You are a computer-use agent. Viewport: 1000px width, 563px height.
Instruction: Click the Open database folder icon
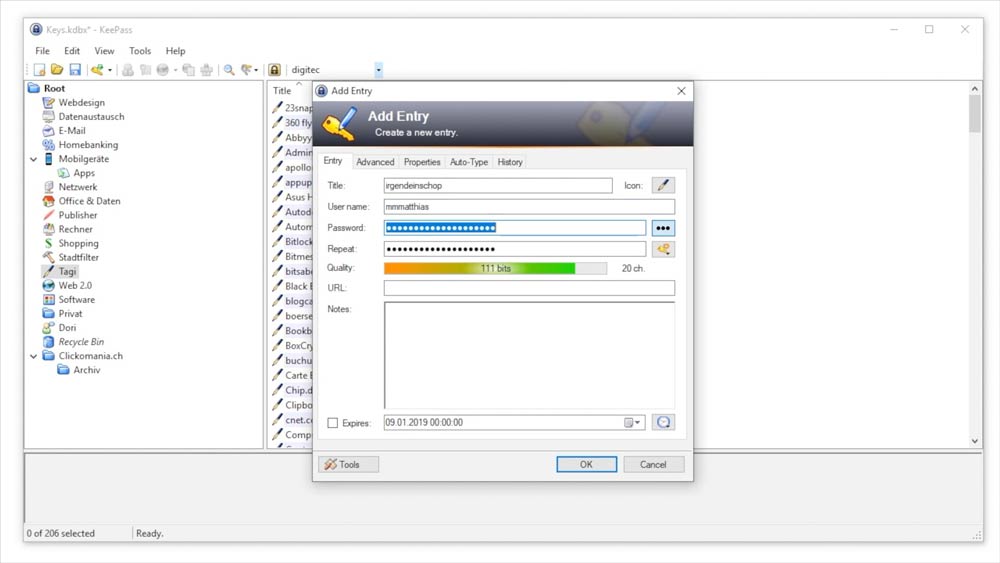[x=57, y=69]
